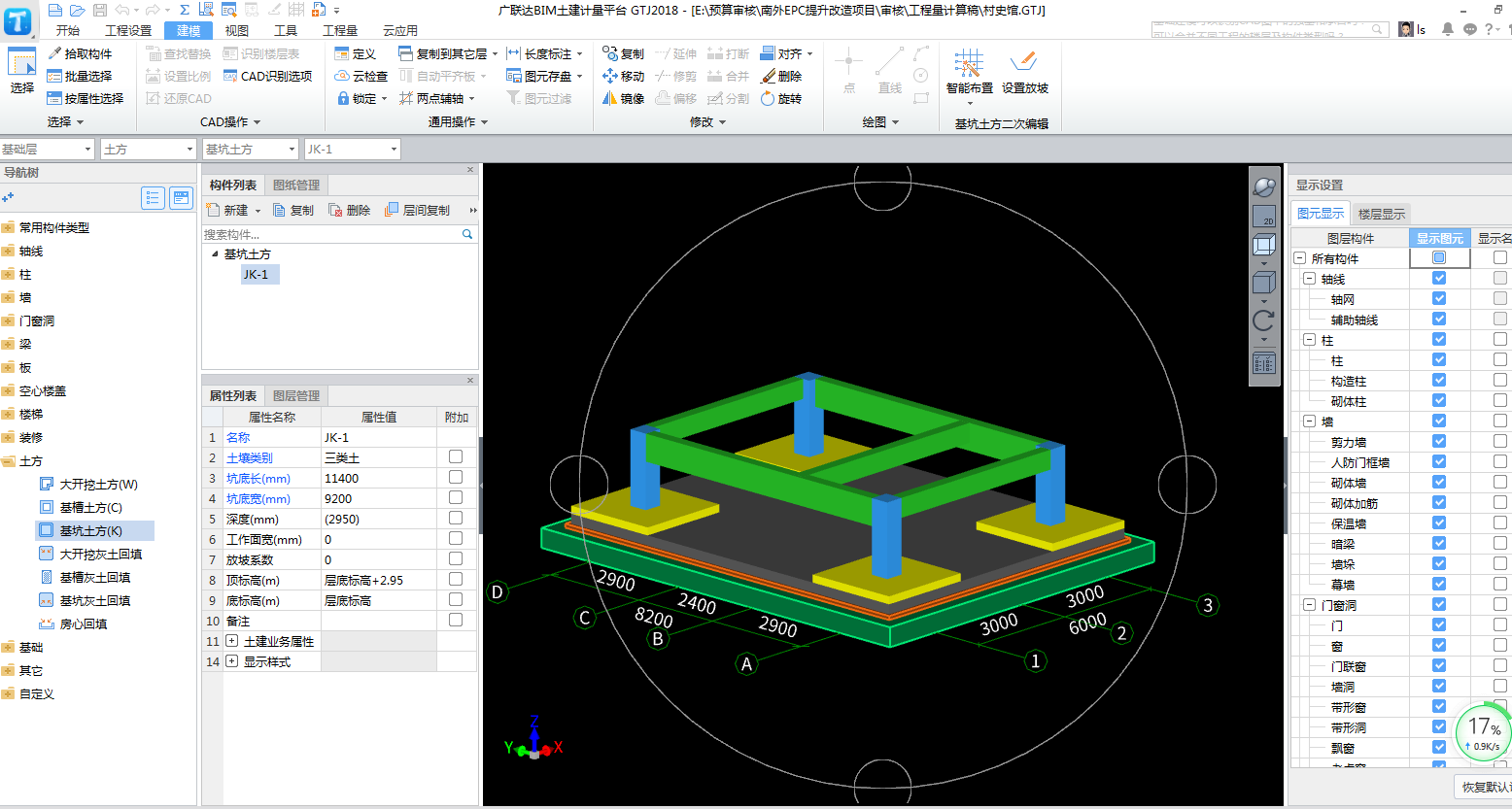Click the sphere view icon in viewport toolbar
Viewport: 1512px width, 809px height.
click(1263, 186)
